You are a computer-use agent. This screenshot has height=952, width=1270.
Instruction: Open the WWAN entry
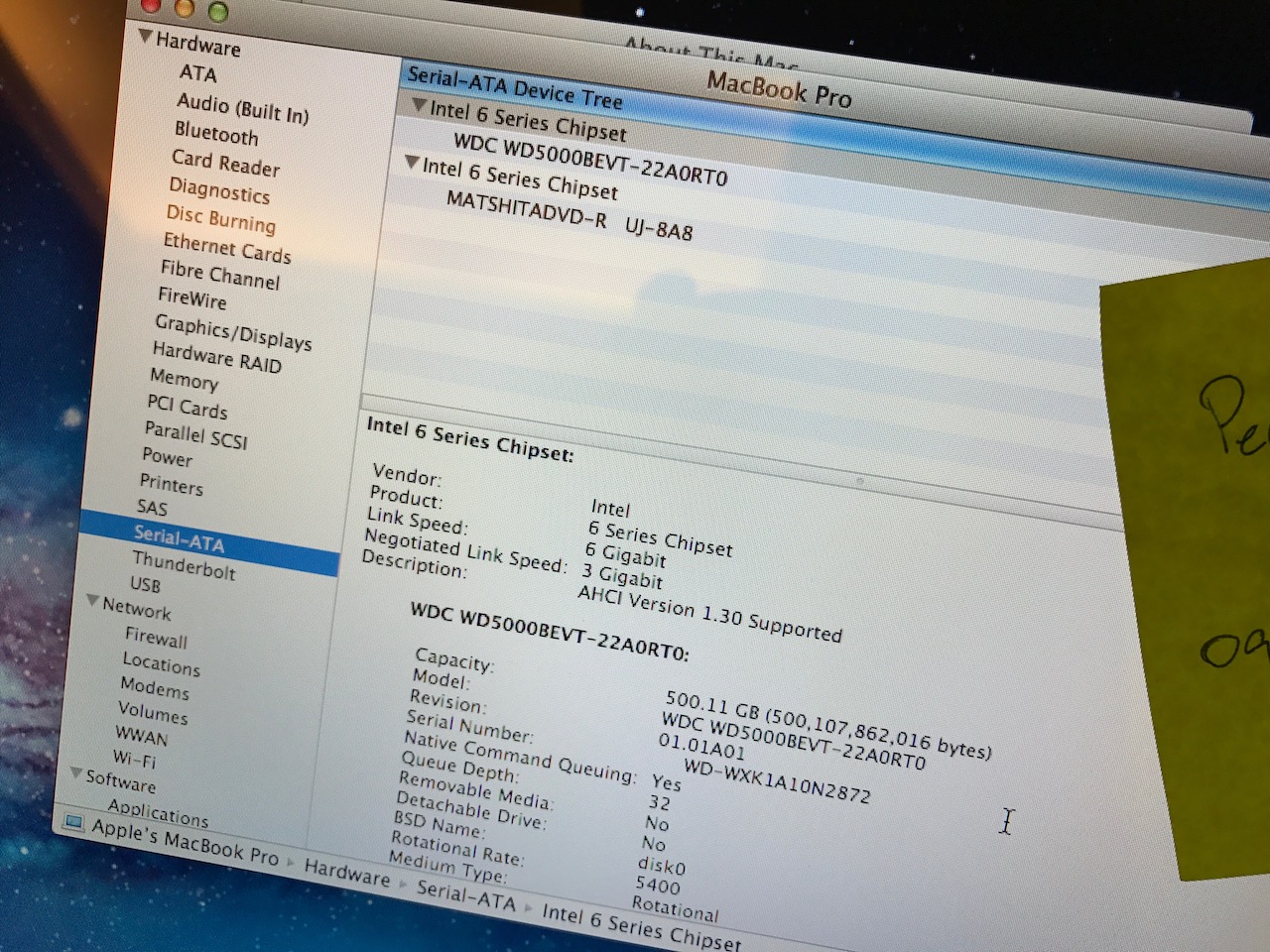(141, 737)
